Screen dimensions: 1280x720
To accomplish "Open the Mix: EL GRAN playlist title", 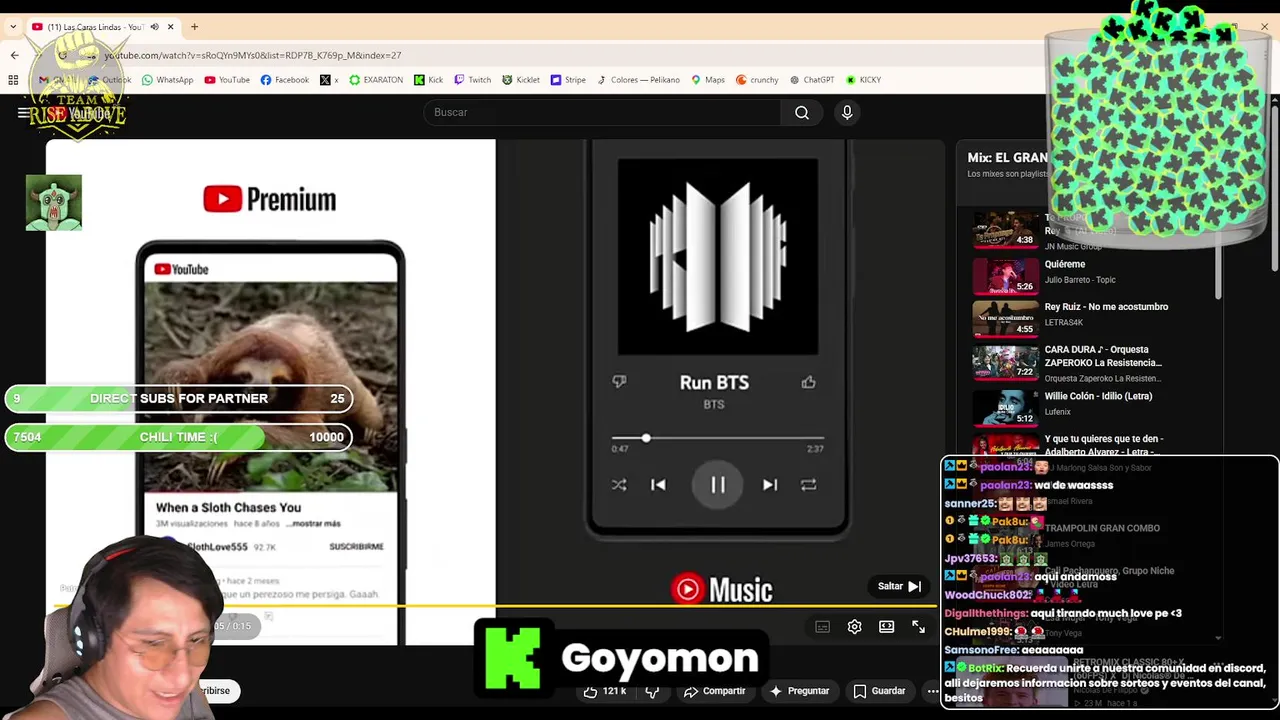I will (x=1007, y=157).
